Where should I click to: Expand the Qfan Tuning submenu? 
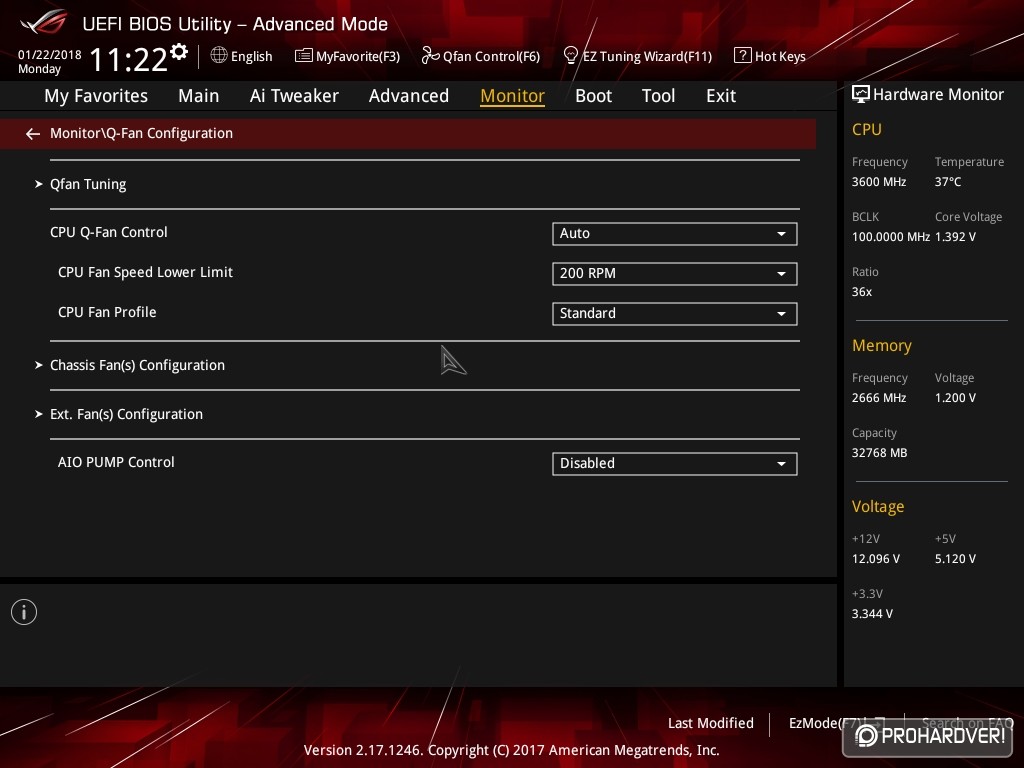88,184
